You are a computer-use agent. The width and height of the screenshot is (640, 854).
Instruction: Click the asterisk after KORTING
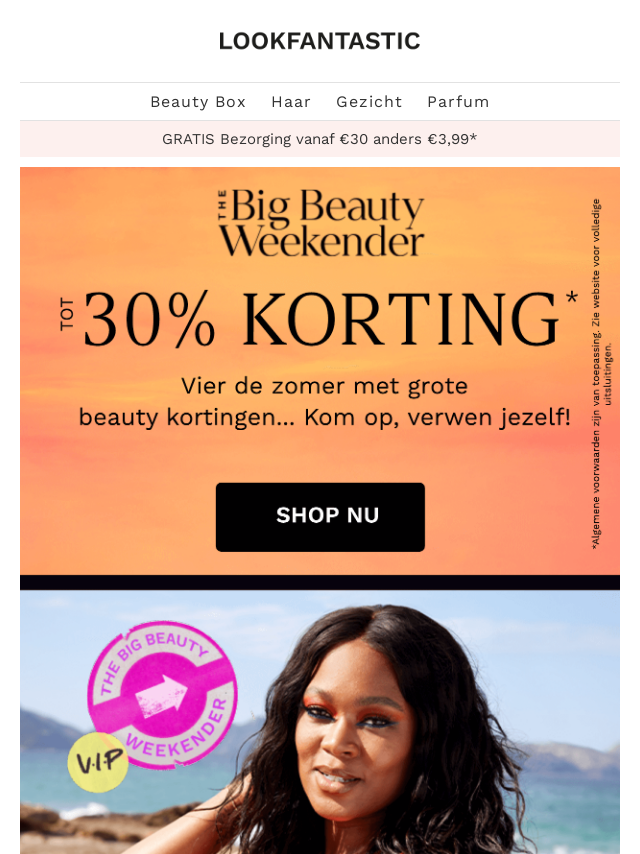coord(571,298)
